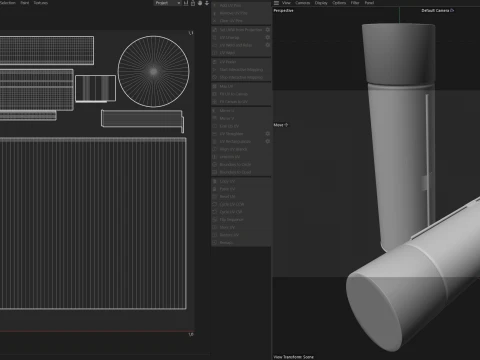Click the Max UV icon

(215, 86)
